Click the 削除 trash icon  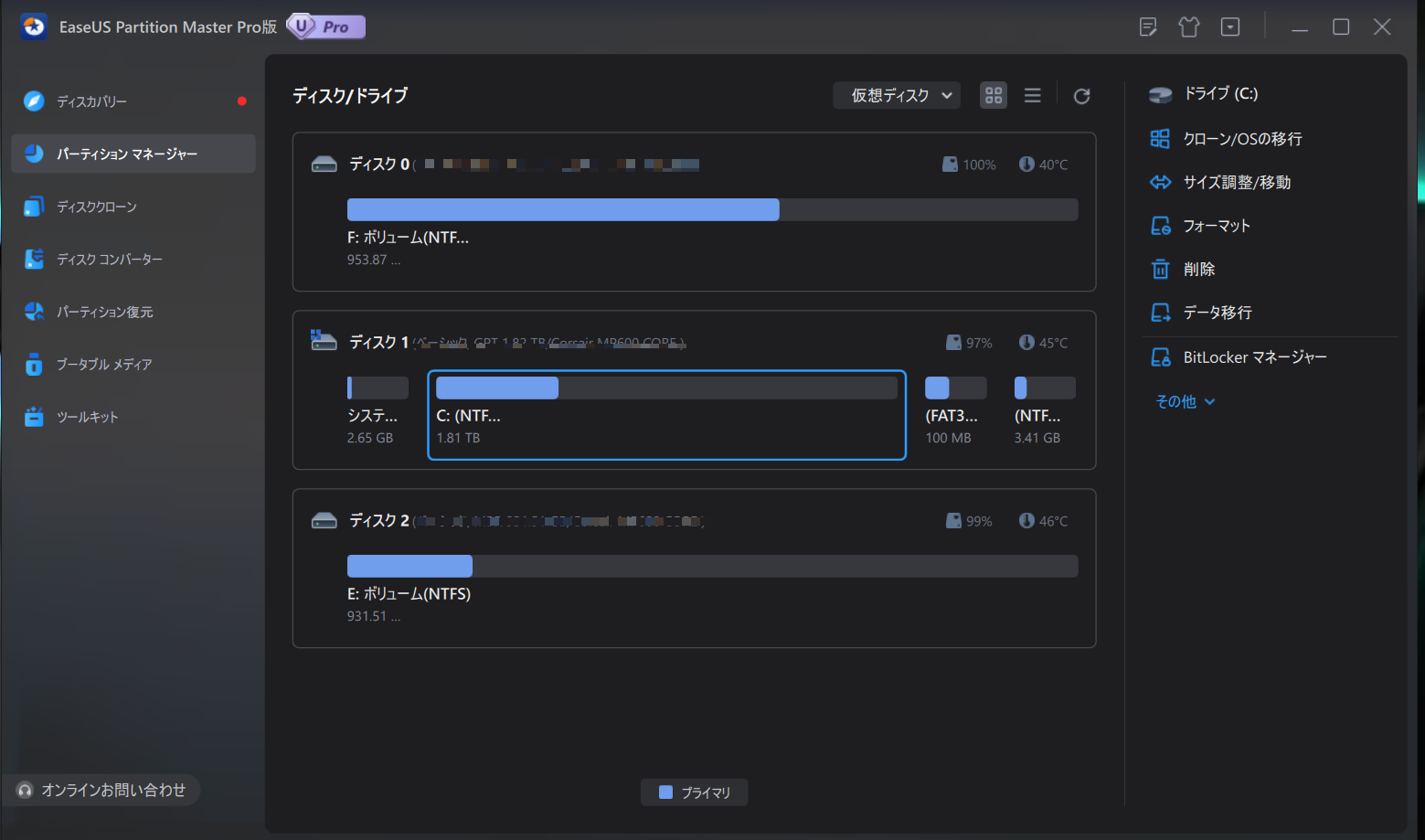(1160, 269)
